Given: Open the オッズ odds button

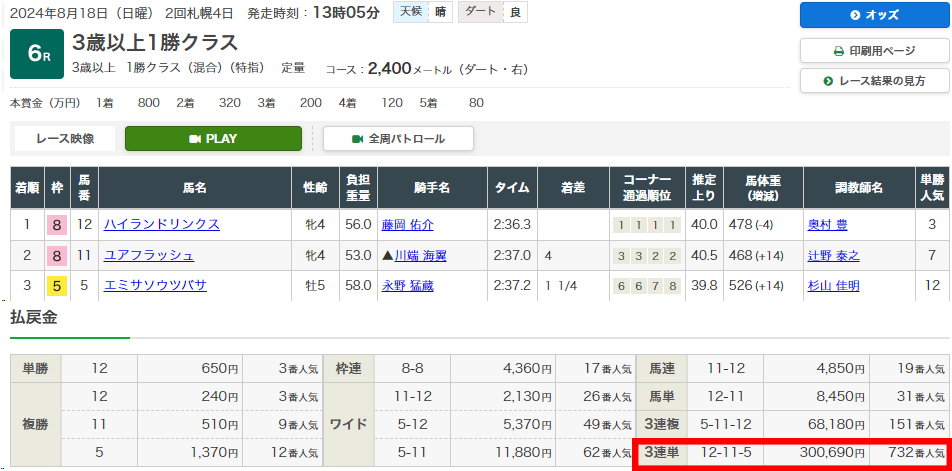Looking at the screenshot, I should pos(874,15).
